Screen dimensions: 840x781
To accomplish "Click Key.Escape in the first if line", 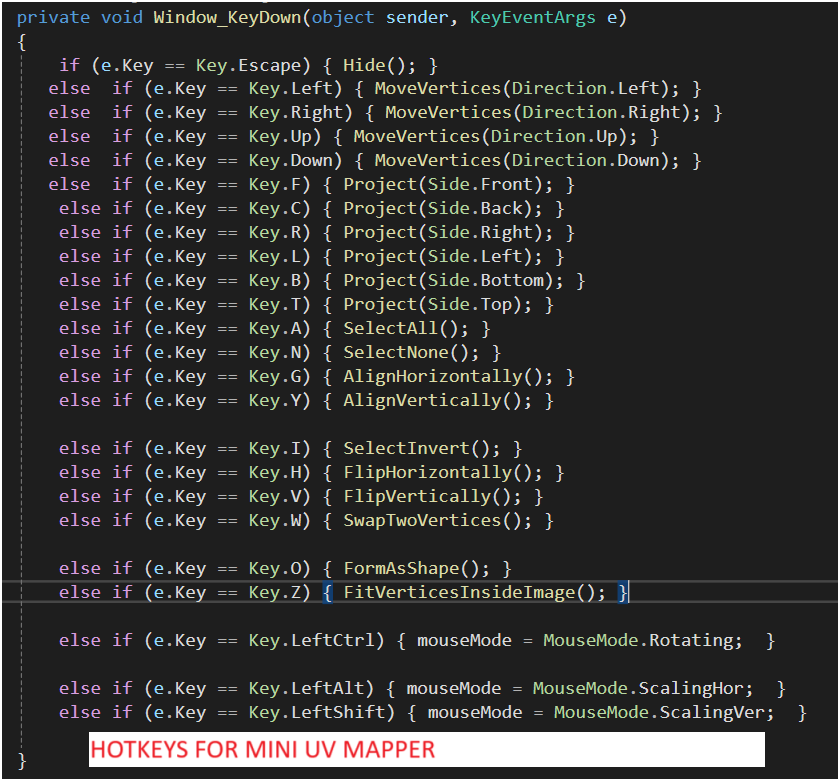I will coord(247,66).
